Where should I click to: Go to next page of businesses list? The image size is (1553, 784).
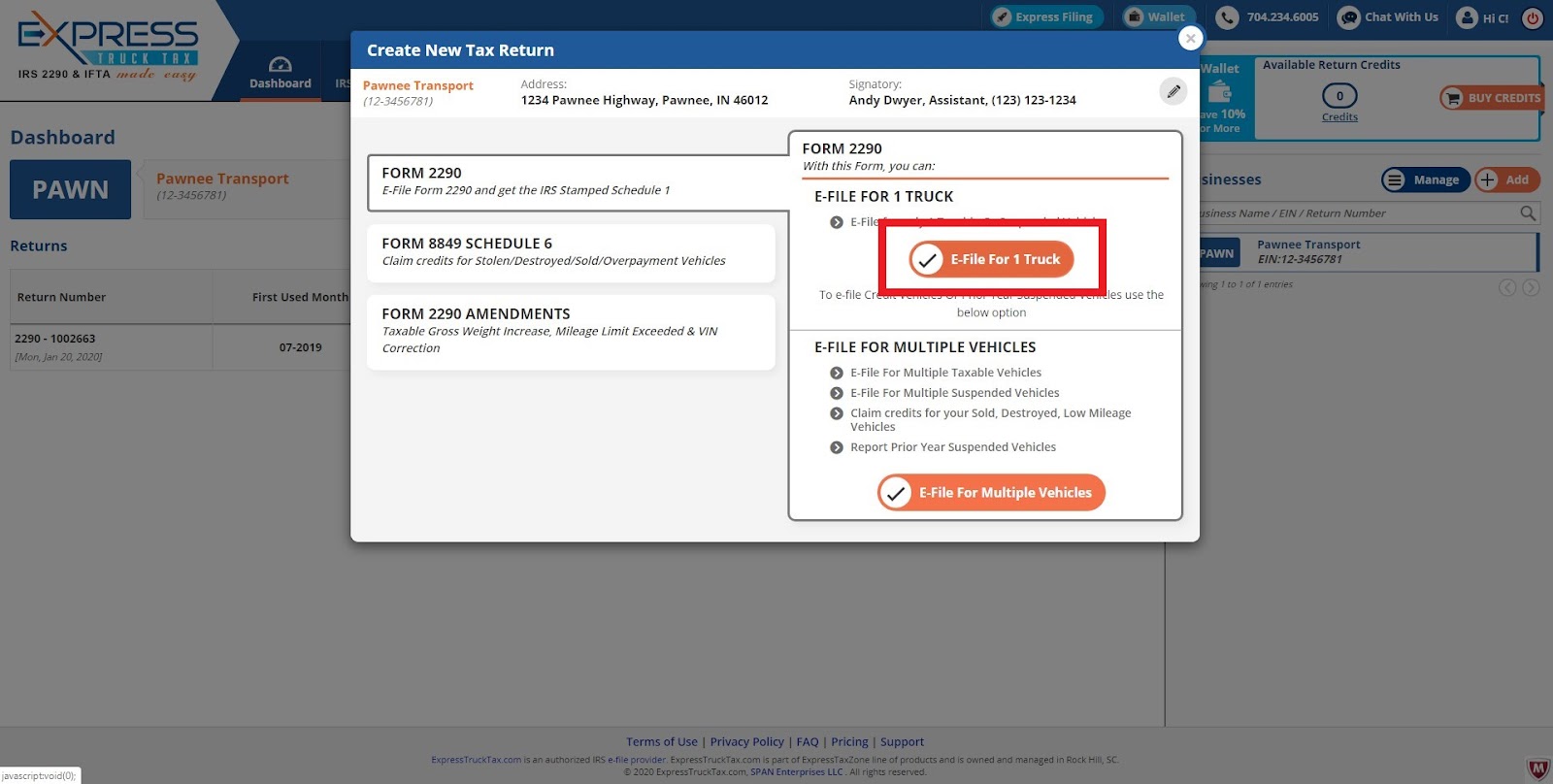[x=1531, y=287]
